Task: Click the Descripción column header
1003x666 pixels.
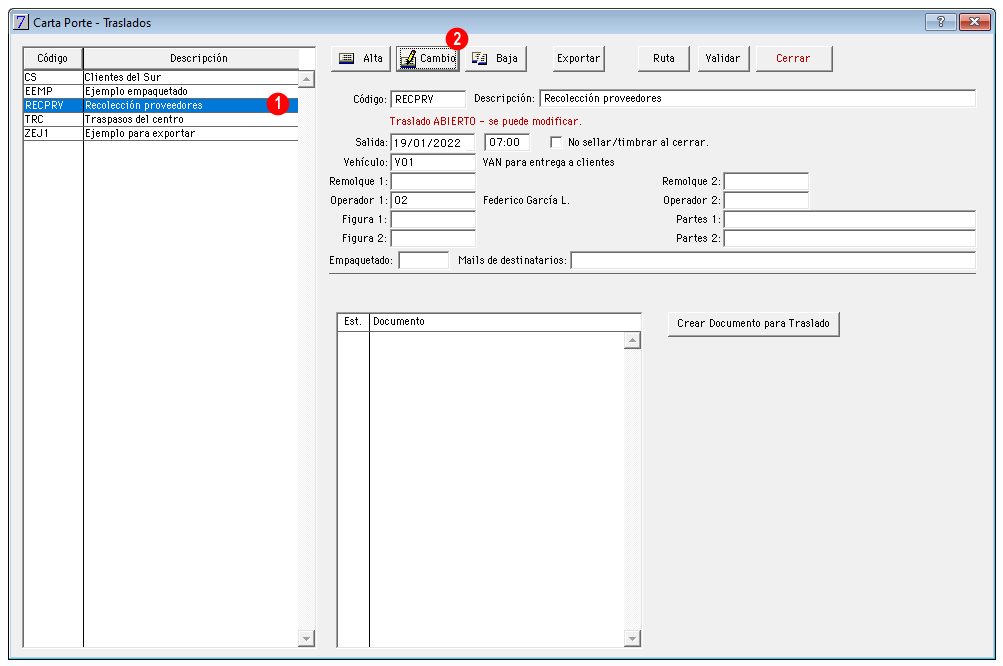Action: 199,58
